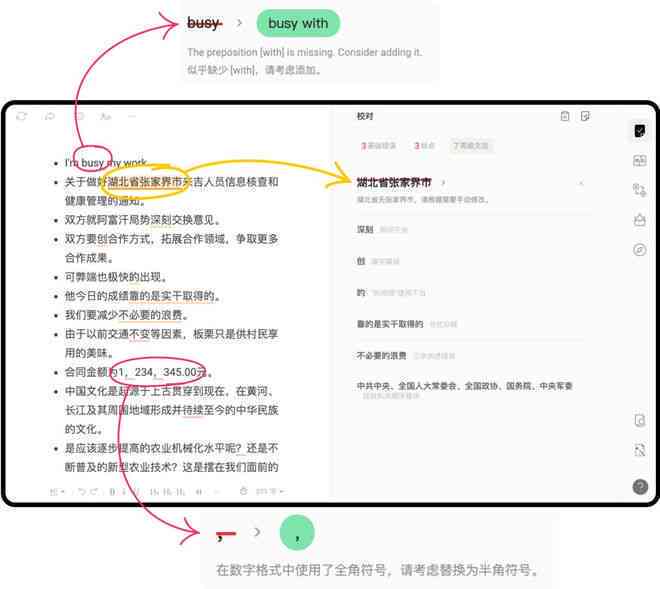This screenshot has width=660, height=589.
Task: Accept the green 'busy with' suggestion pill
Action: click(x=298, y=24)
